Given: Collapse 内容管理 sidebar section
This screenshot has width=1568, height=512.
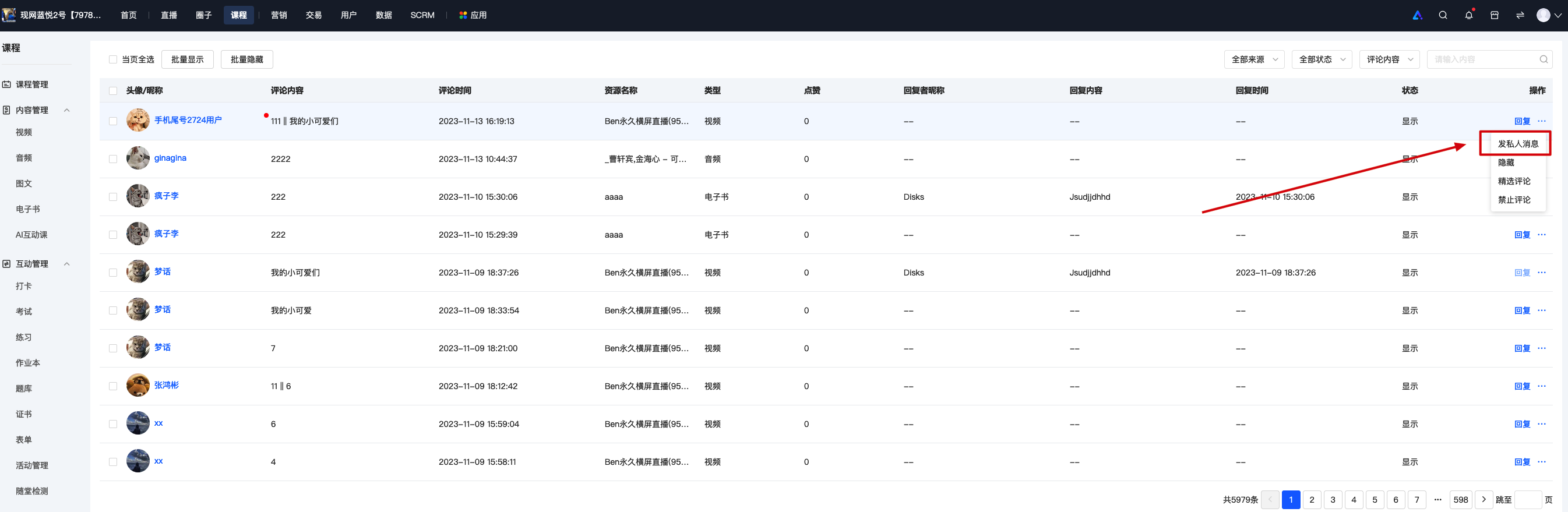Looking at the screenshot, I should [67, 110].
